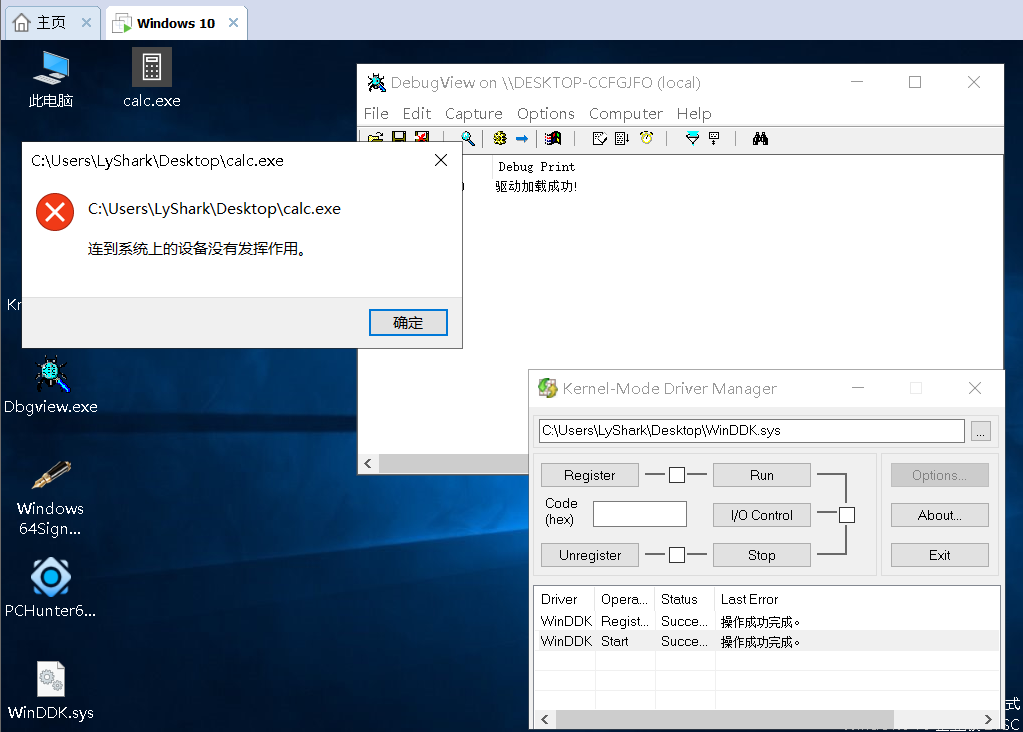This screenshot has height=732, width=1023.
Task: Click the Run button in Driver Manager
Action: (761, 475)
